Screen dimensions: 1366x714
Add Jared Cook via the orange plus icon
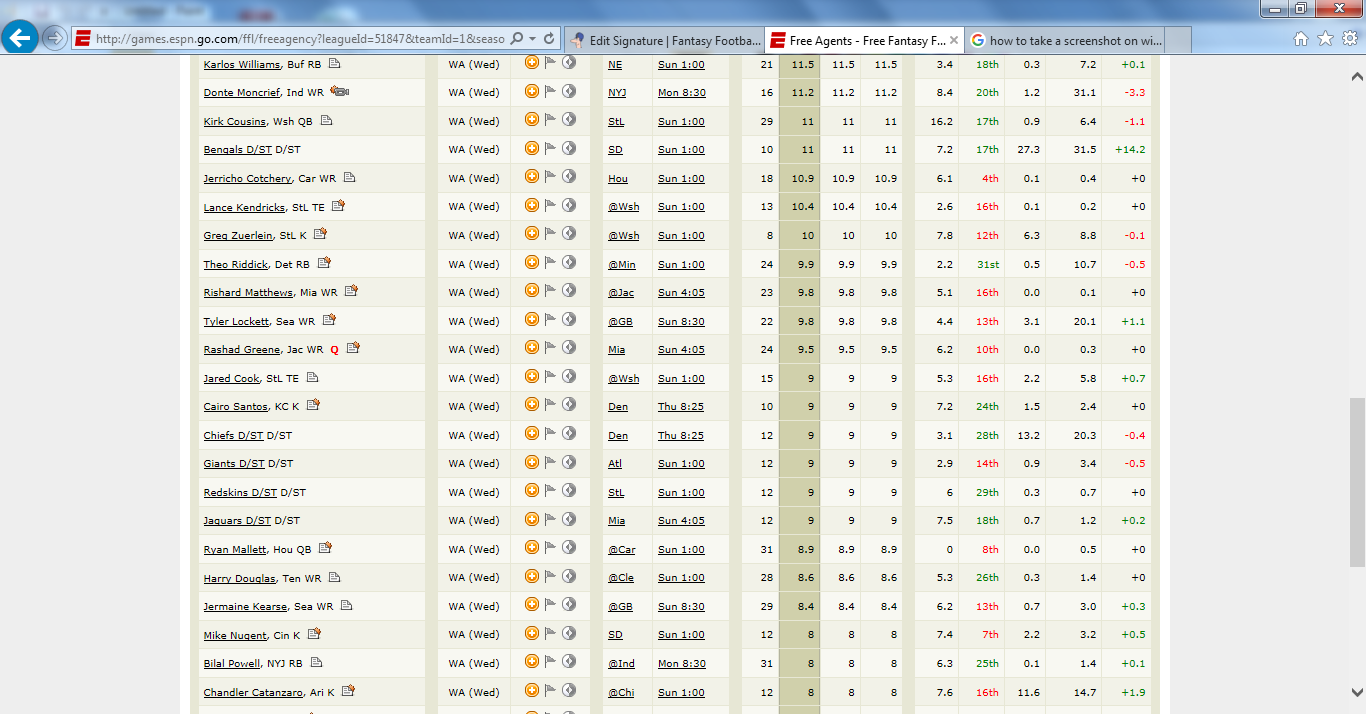[532, 377]
